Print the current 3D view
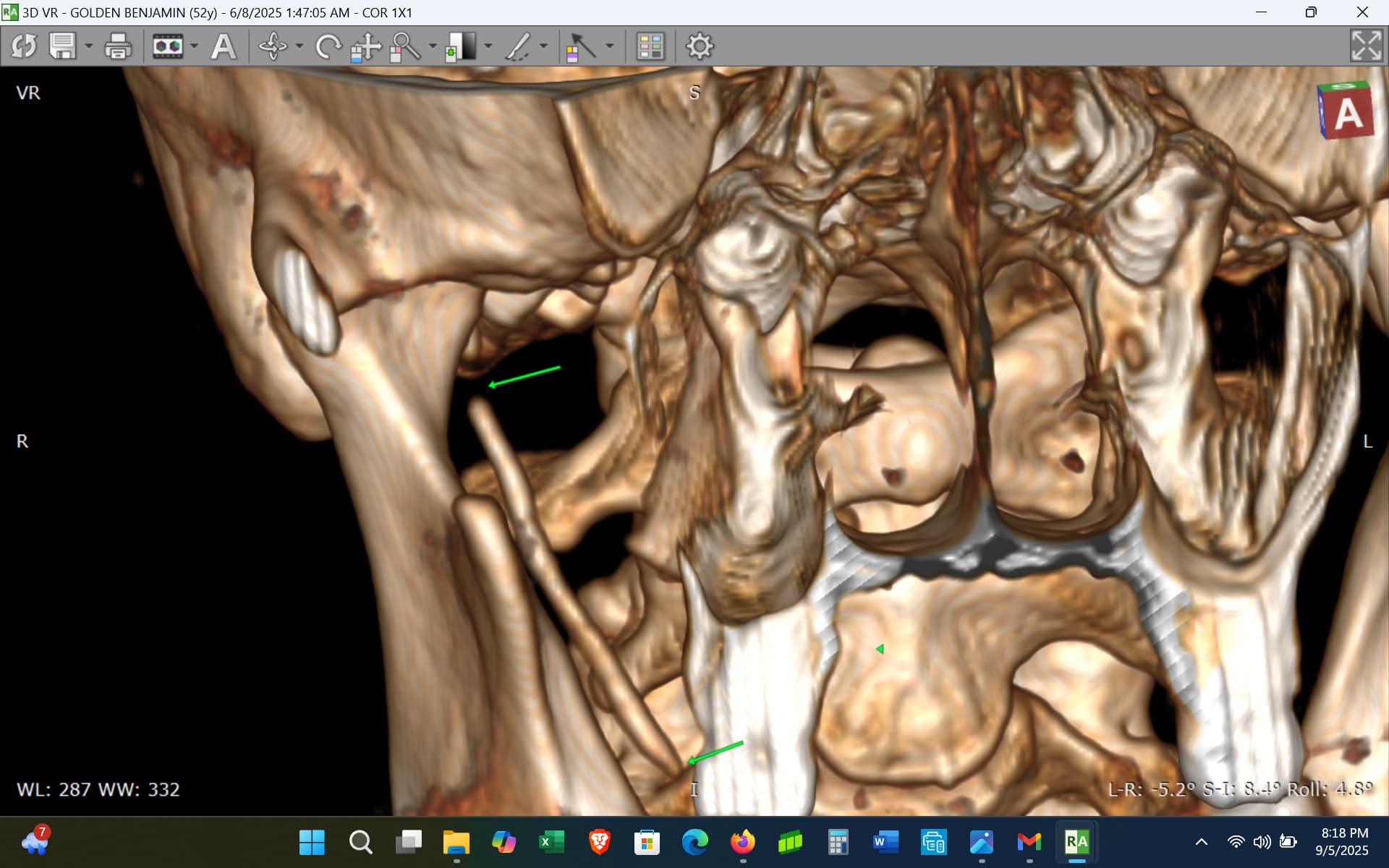Viewport: 1389px width, 868px height. [118, 47]
